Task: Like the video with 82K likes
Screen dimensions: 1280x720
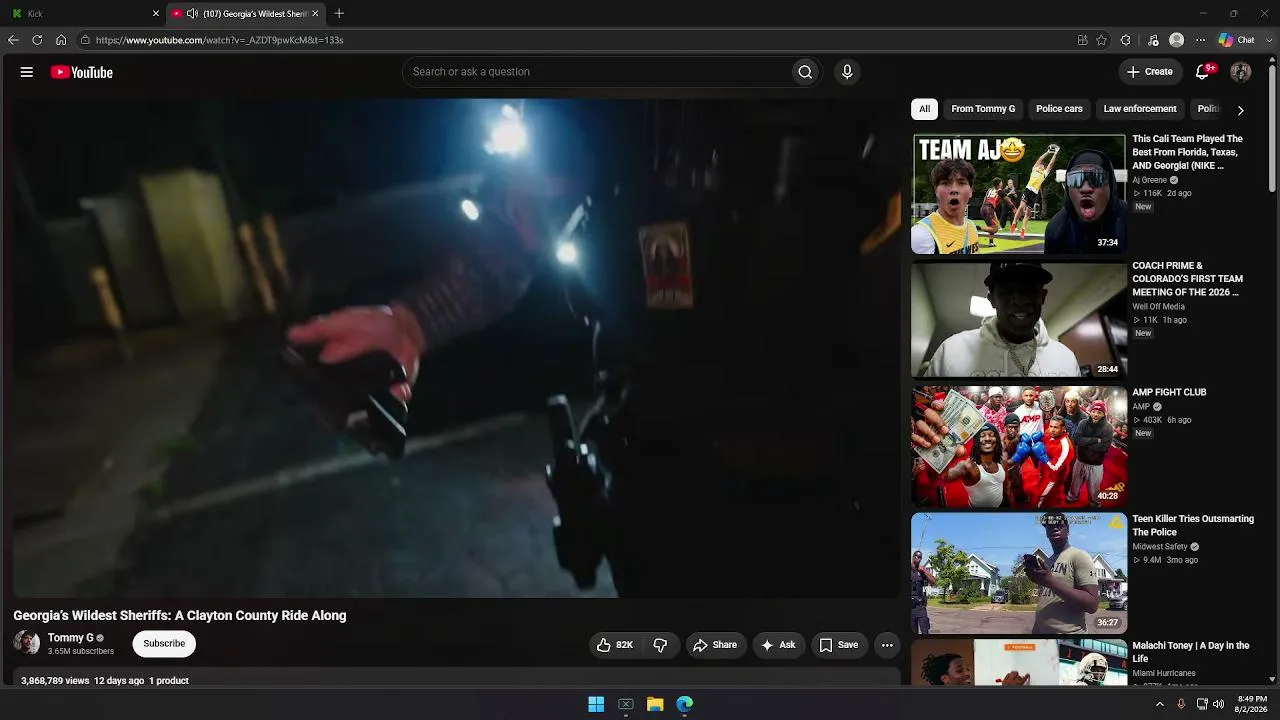Action: tap(615, 645)
